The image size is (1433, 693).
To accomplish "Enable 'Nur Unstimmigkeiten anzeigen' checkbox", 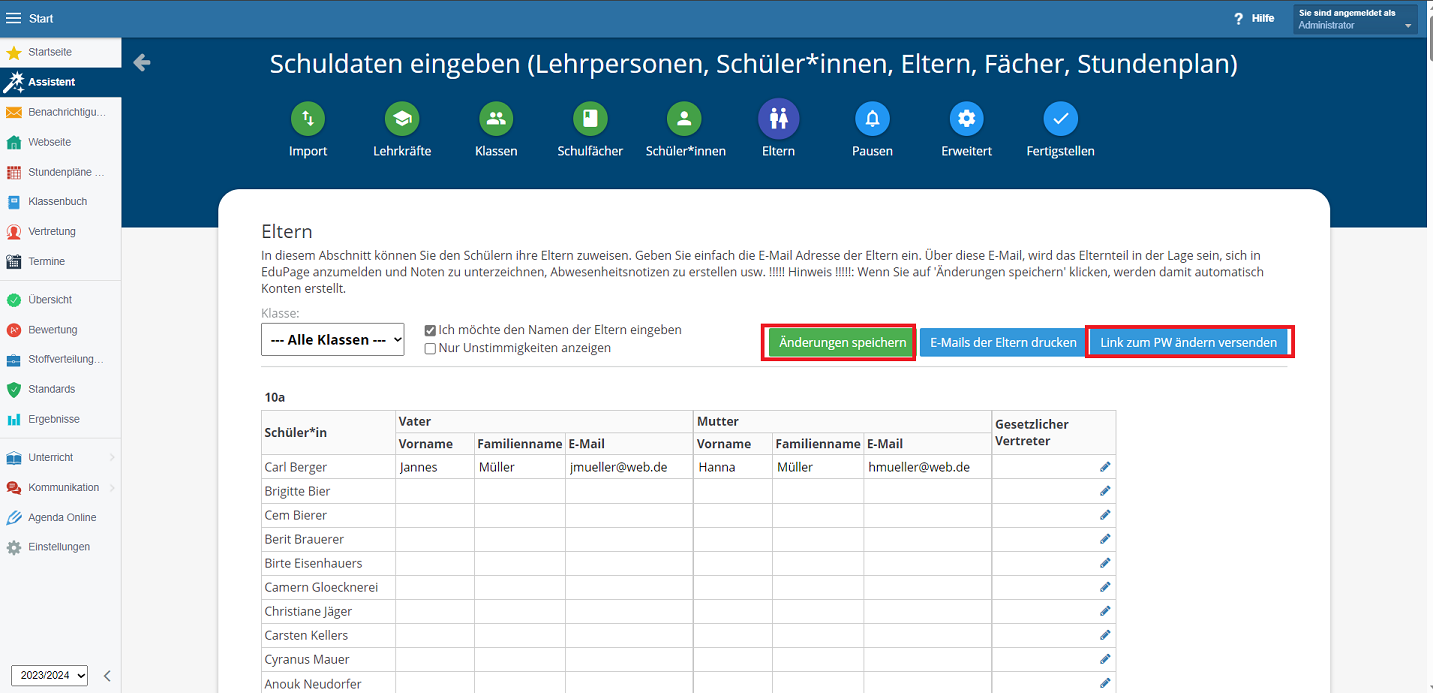I will 430,348.
